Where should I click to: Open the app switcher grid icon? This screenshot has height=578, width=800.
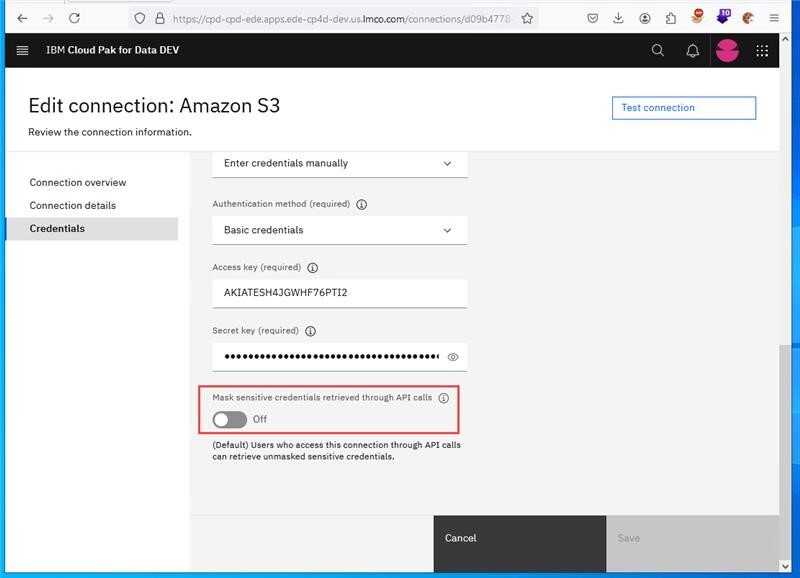(x=762, y=51)
